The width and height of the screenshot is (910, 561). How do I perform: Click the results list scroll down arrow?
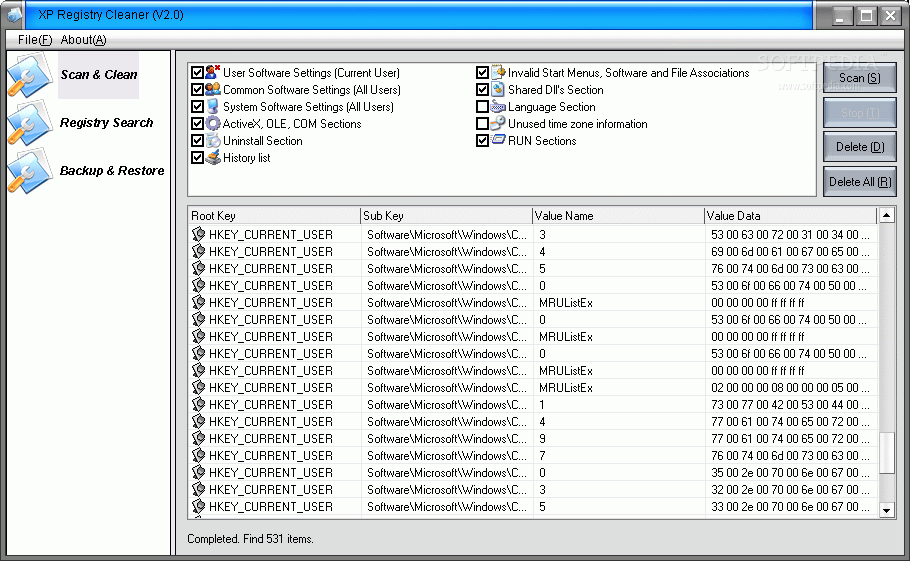tap(886, 511)
